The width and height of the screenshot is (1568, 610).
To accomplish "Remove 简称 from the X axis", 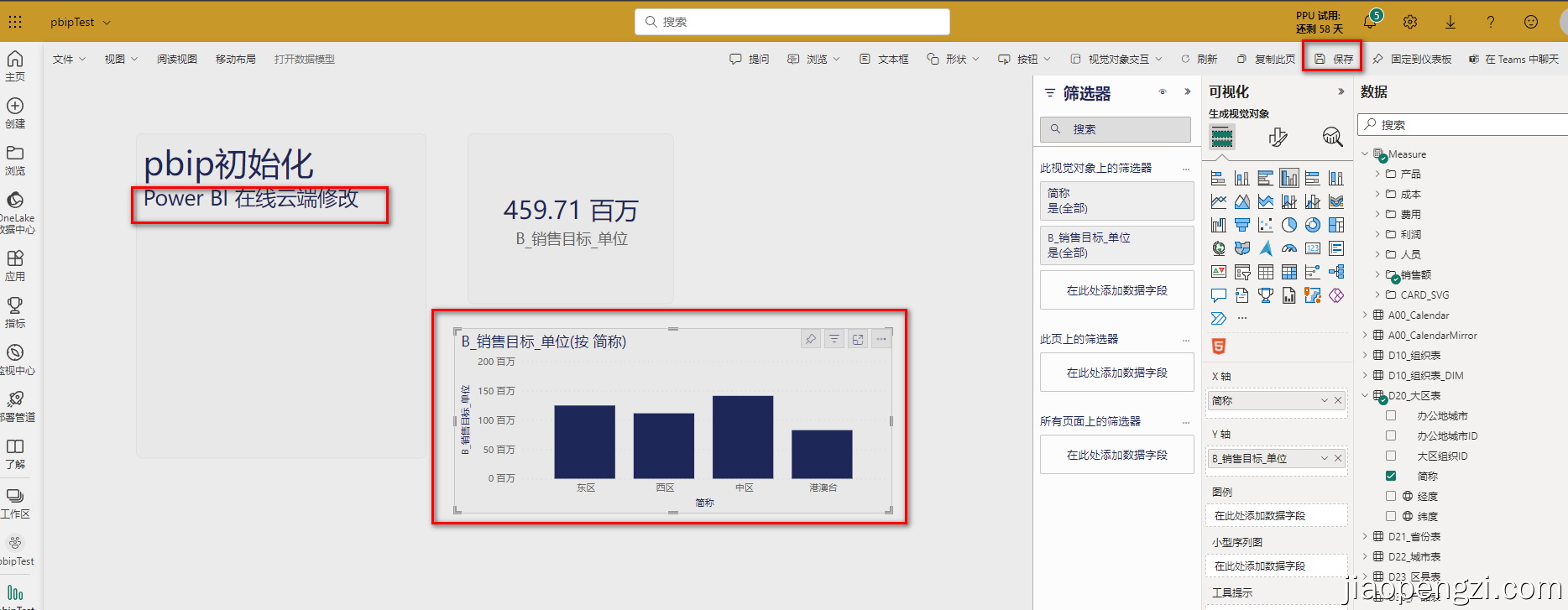I will coord(1338,400).
